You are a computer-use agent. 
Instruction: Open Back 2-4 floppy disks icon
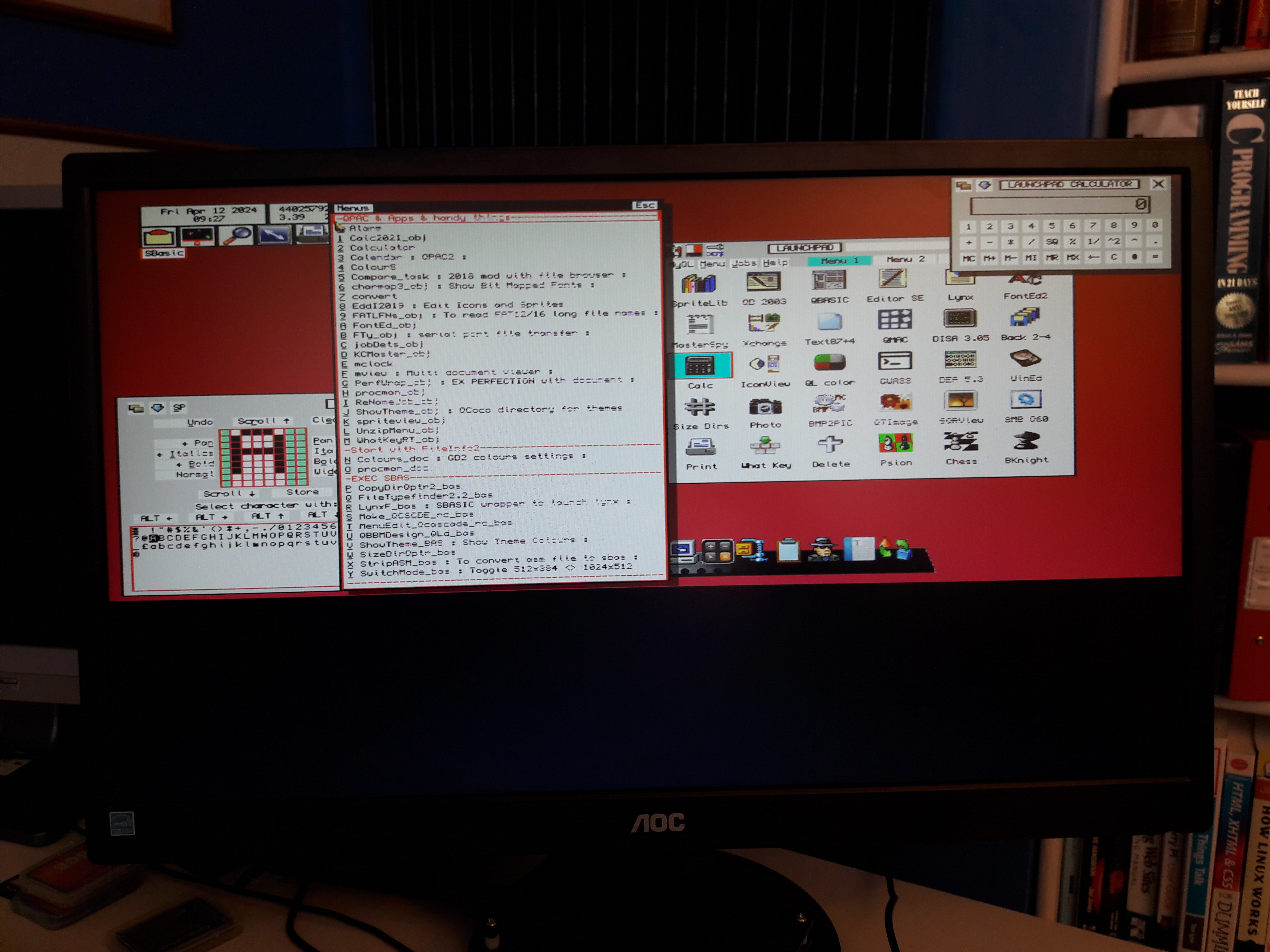(x=1025, y=317)
